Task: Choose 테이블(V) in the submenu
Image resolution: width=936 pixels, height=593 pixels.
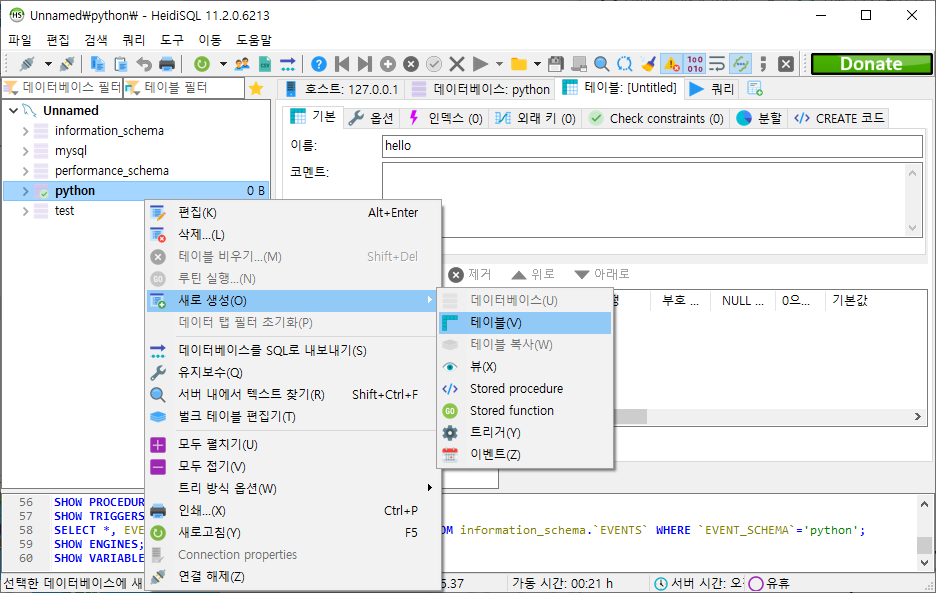Action: click(x=525, y=322)
